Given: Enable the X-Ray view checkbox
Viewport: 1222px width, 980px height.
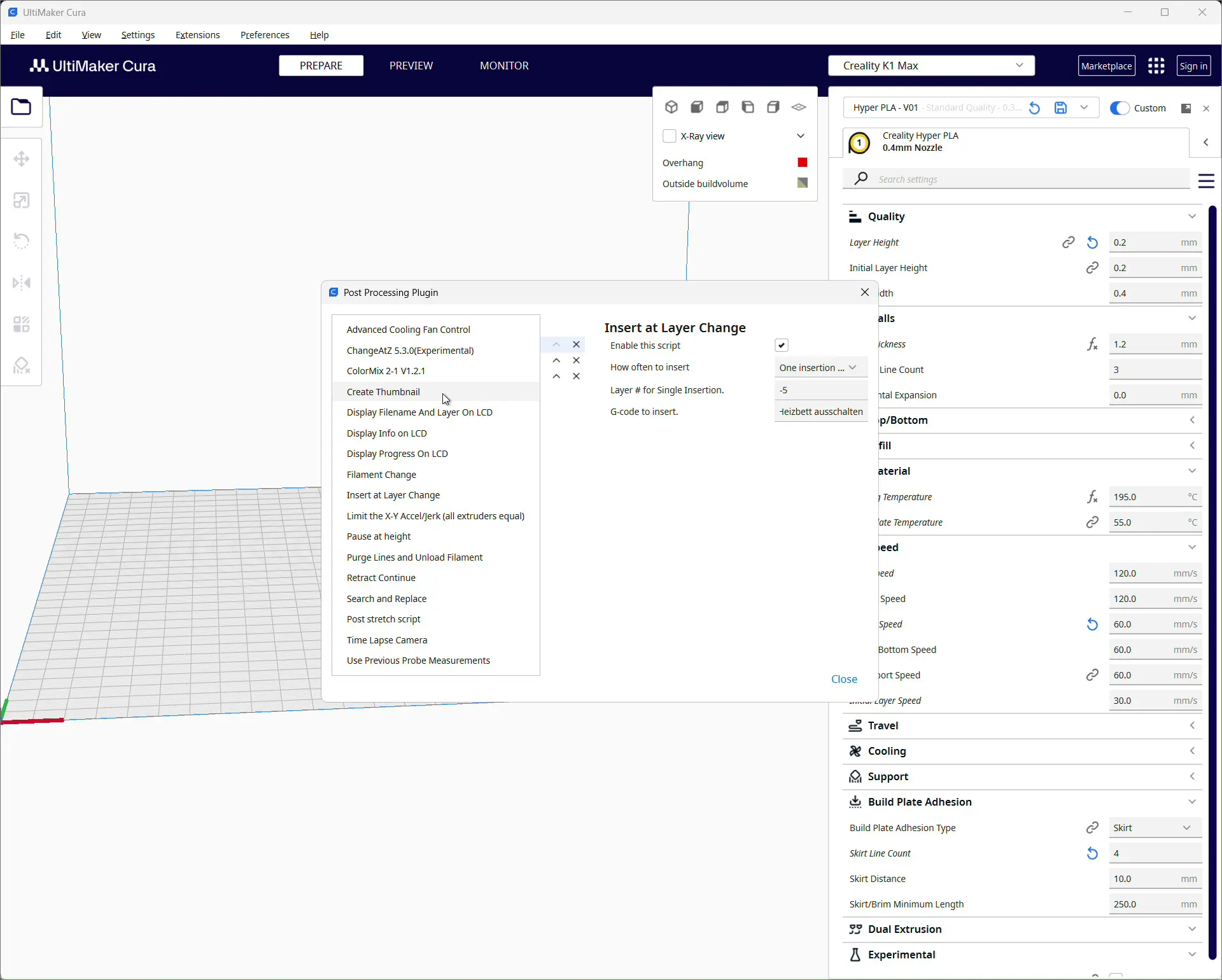Looking at the screenshot, I should pos(670,136).
